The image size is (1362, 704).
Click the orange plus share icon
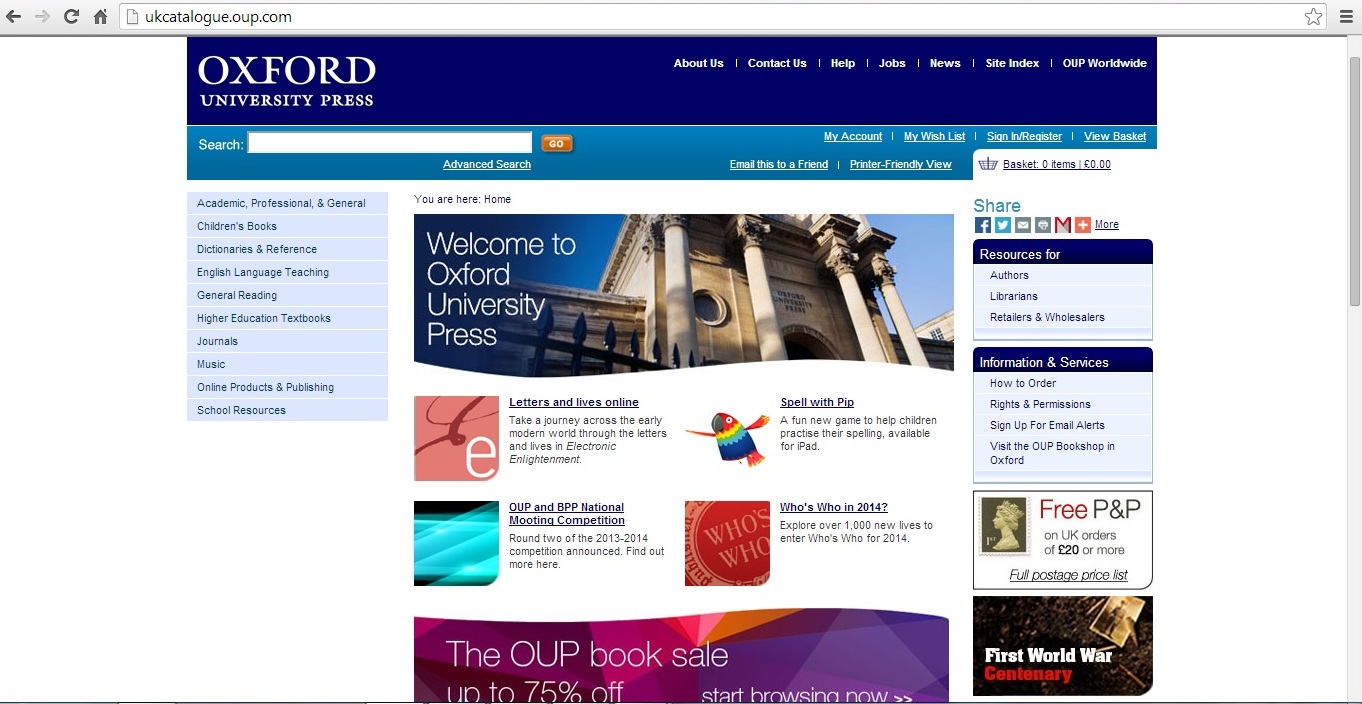pos(1083,225)
